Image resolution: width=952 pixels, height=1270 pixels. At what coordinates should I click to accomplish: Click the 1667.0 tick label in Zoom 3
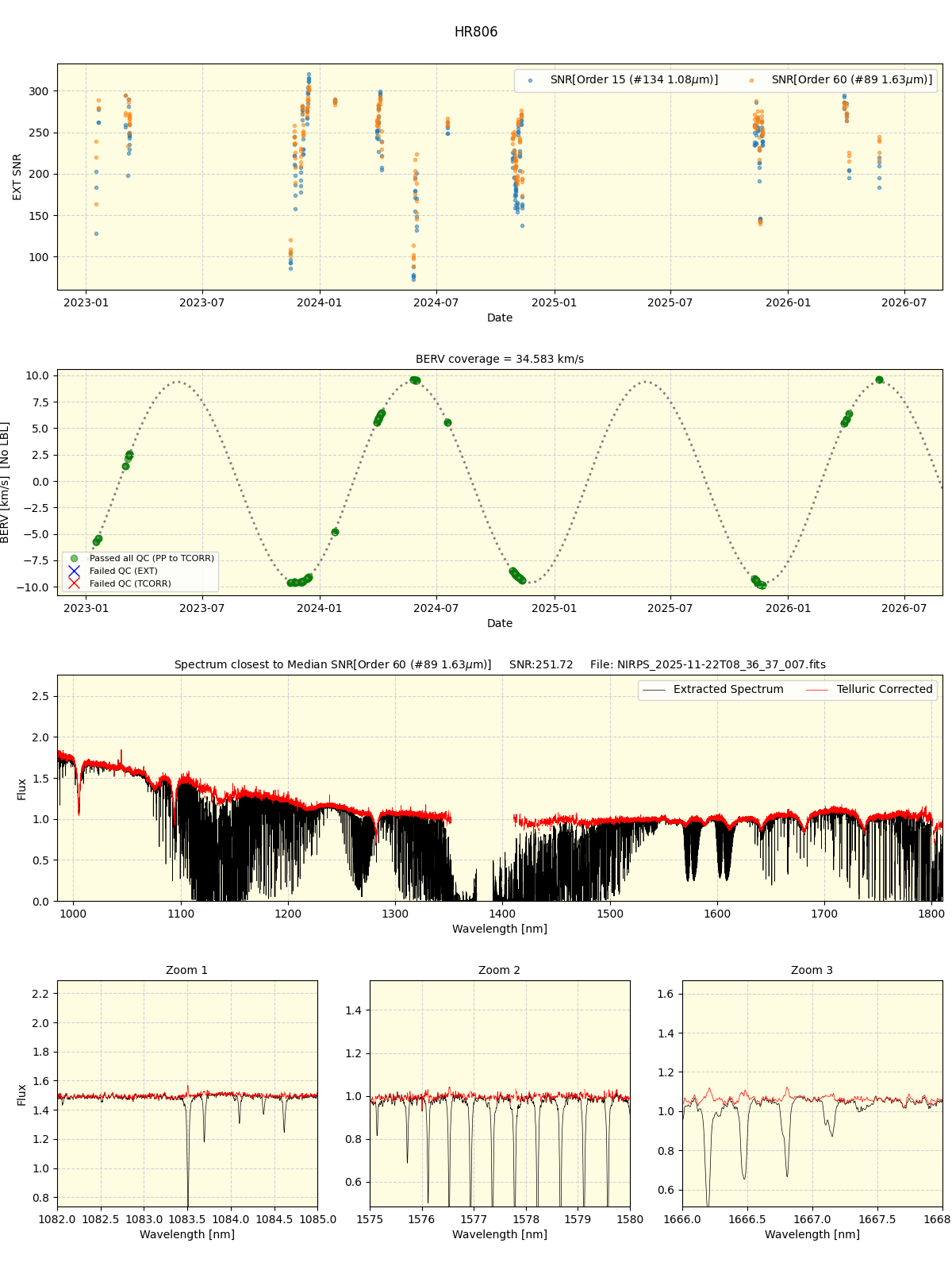[812, 1219]
